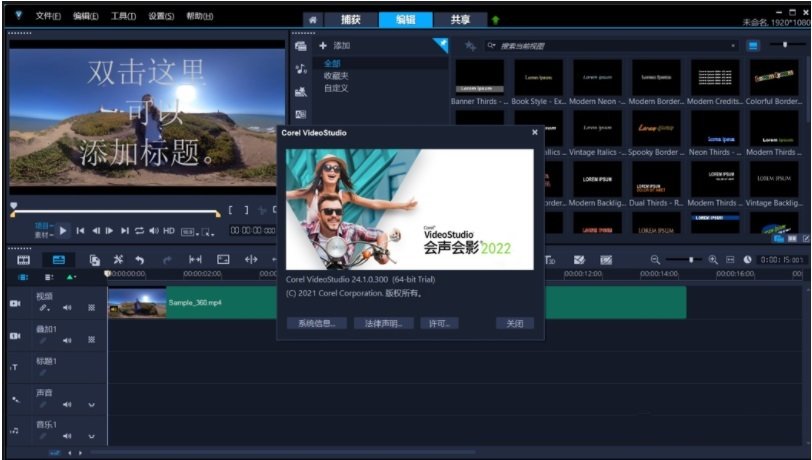This screenshot has height=460, width=812.
Task: Click the striped edit icon beside the zoom-out magnifier
Action: (606, 260)
